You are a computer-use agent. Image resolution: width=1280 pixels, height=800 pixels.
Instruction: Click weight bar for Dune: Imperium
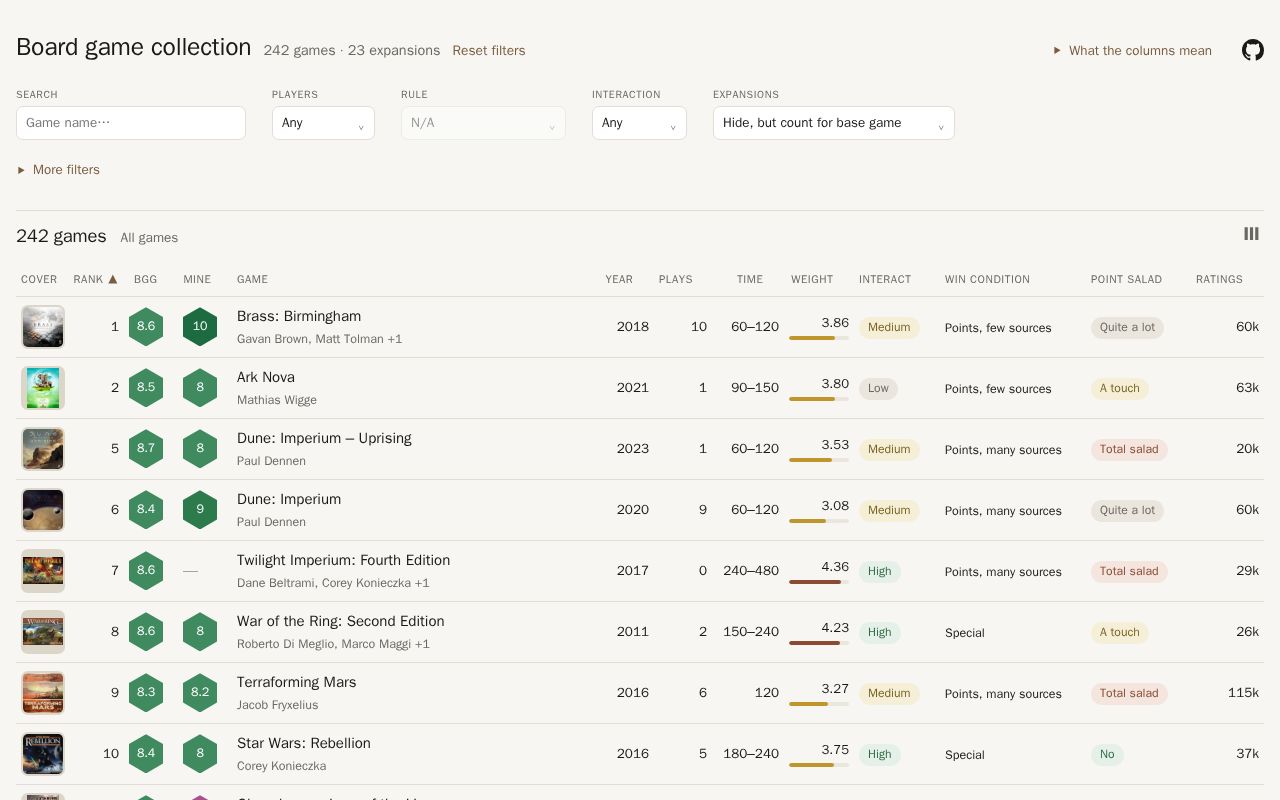click(x=819, y=521)
